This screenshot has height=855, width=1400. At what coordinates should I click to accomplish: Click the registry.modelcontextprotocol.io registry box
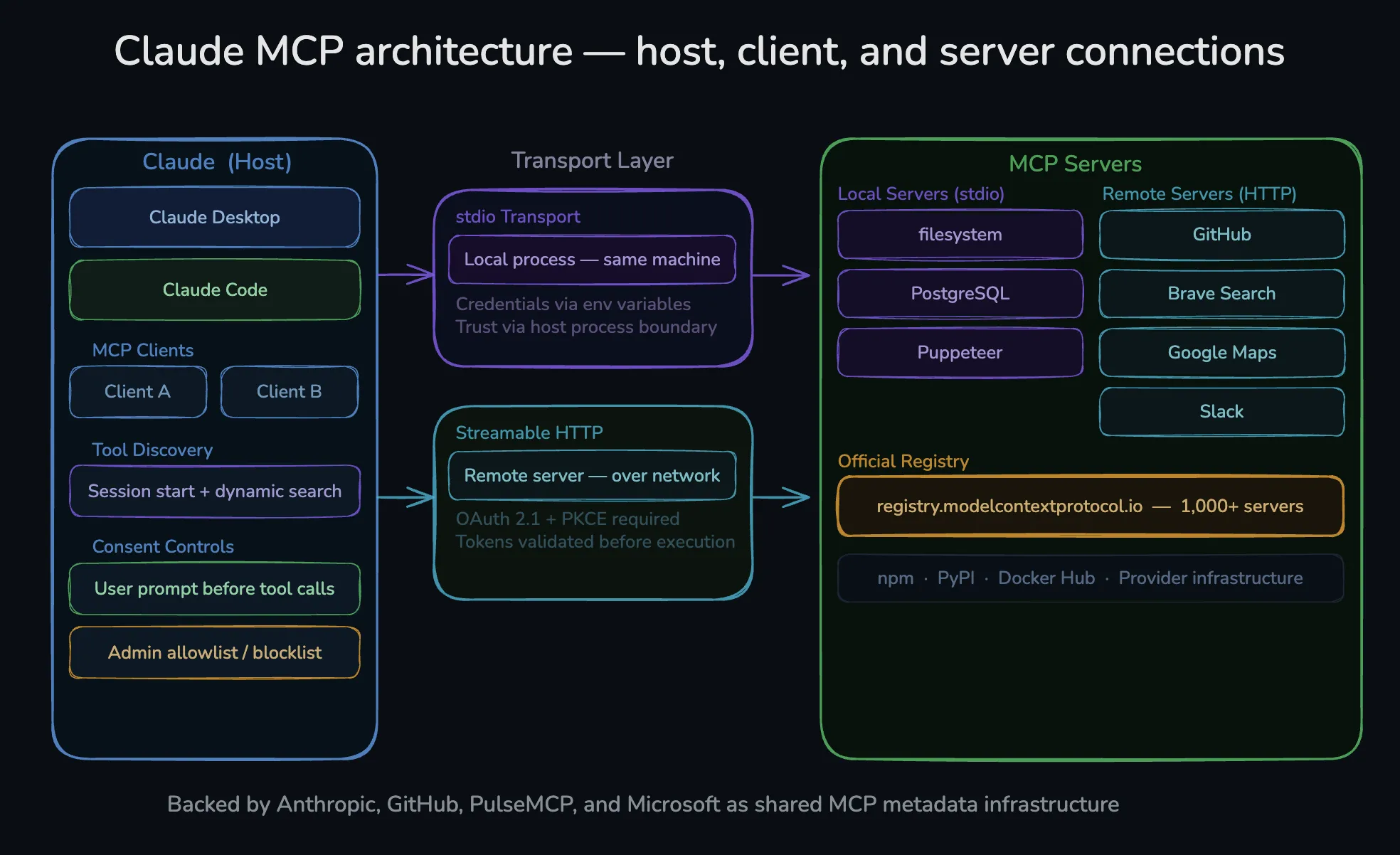tap(1091, 506)
